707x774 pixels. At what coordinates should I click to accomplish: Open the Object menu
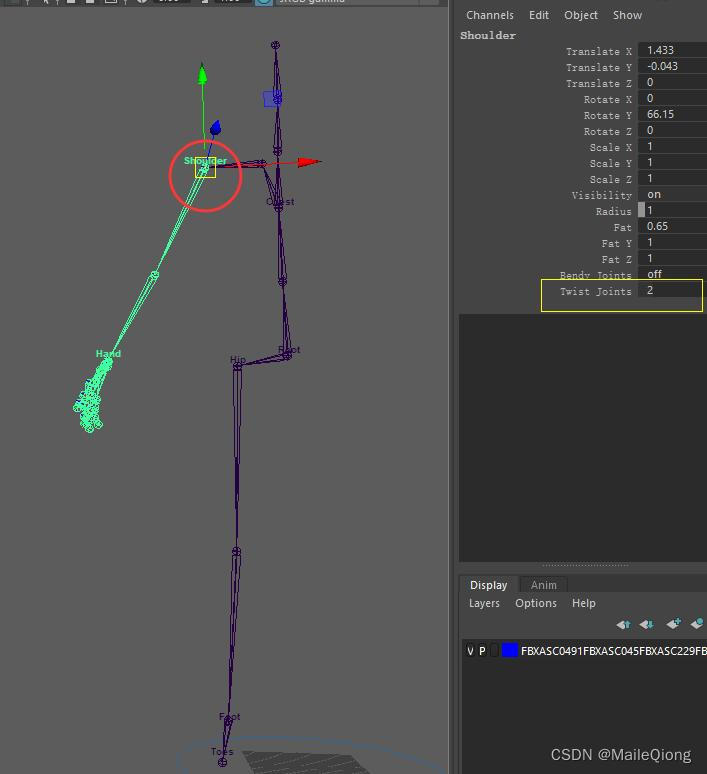581,15
